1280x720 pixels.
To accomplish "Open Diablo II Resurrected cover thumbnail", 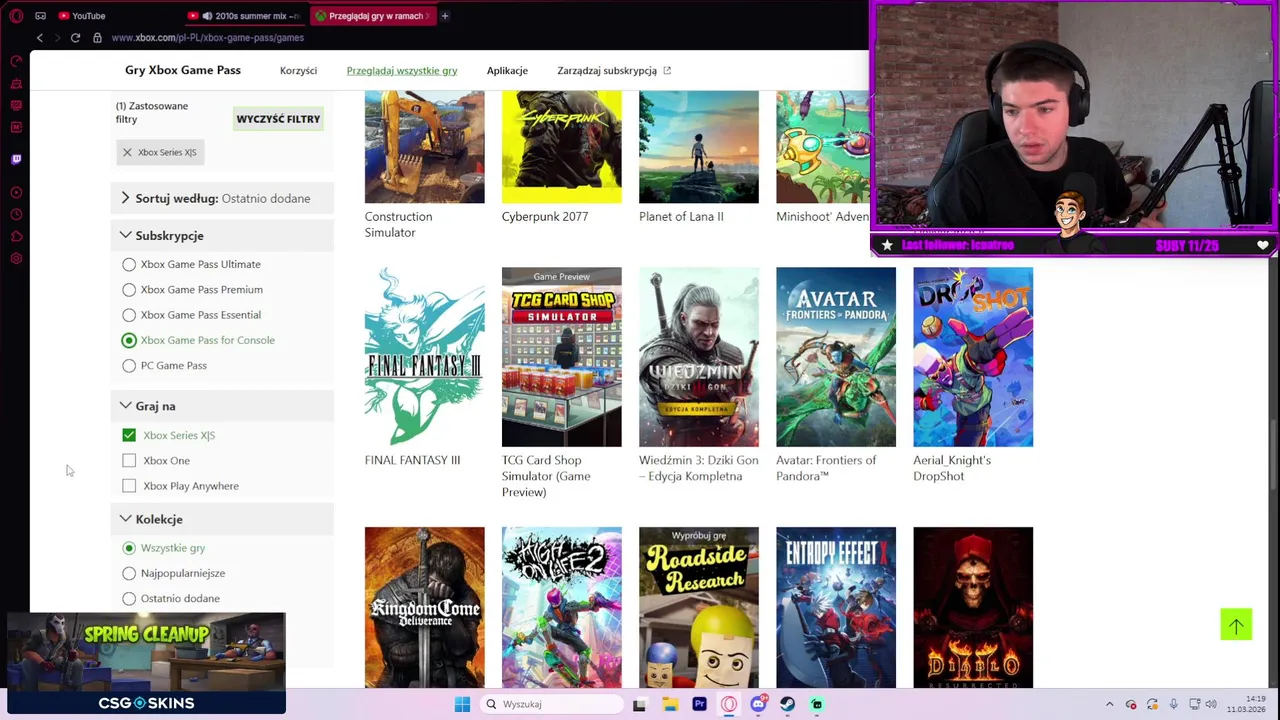I will click(x=973, y=607).
